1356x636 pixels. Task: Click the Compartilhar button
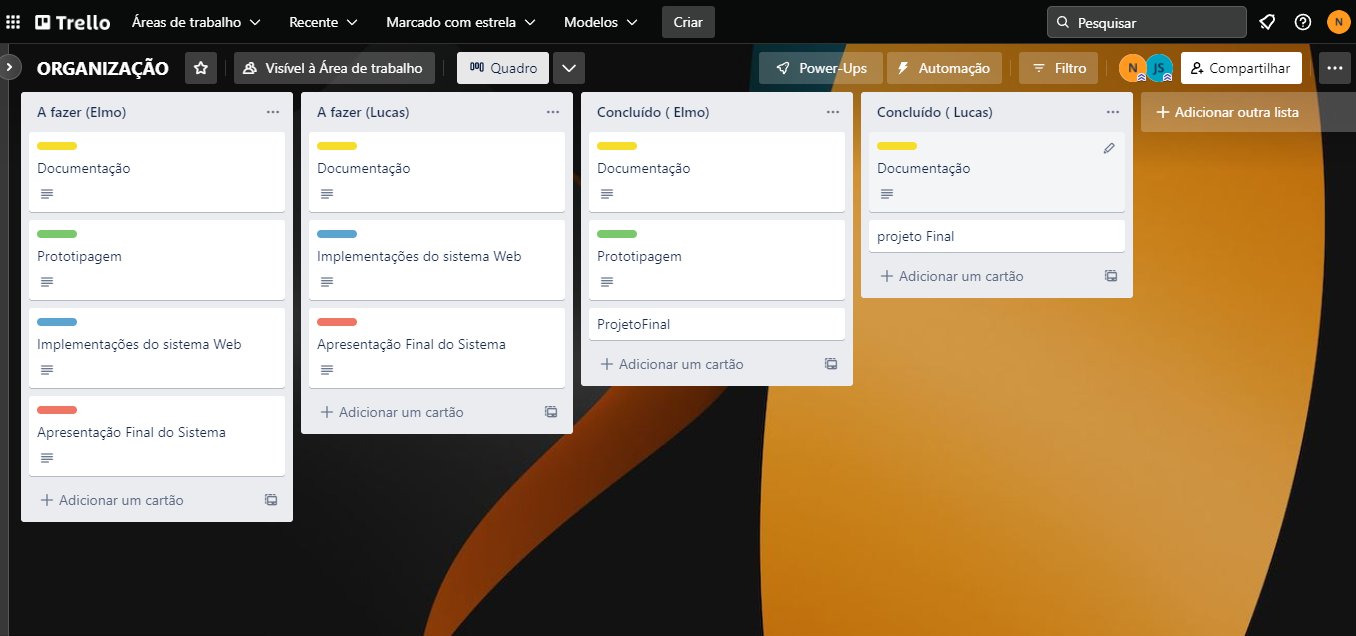click(x=1241, y=67)
